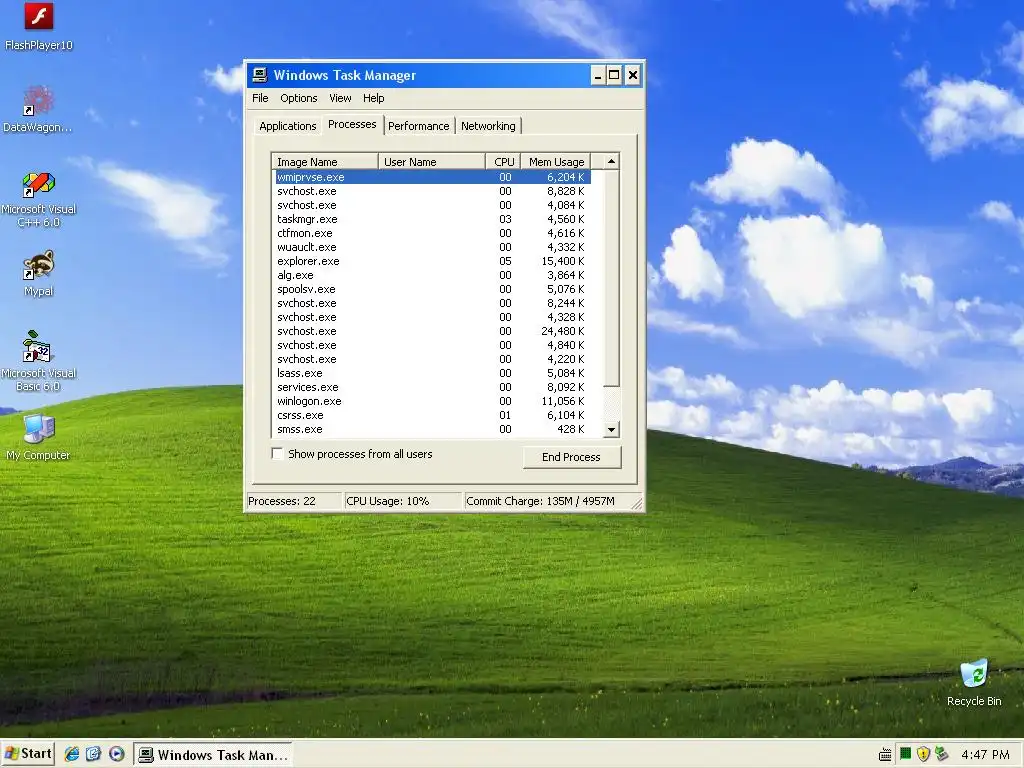Image resolution: width=1024 pixels, height=768 pixels.
Task: Launch Internet Explorer from quick launch
Action: tap(71, 754)
